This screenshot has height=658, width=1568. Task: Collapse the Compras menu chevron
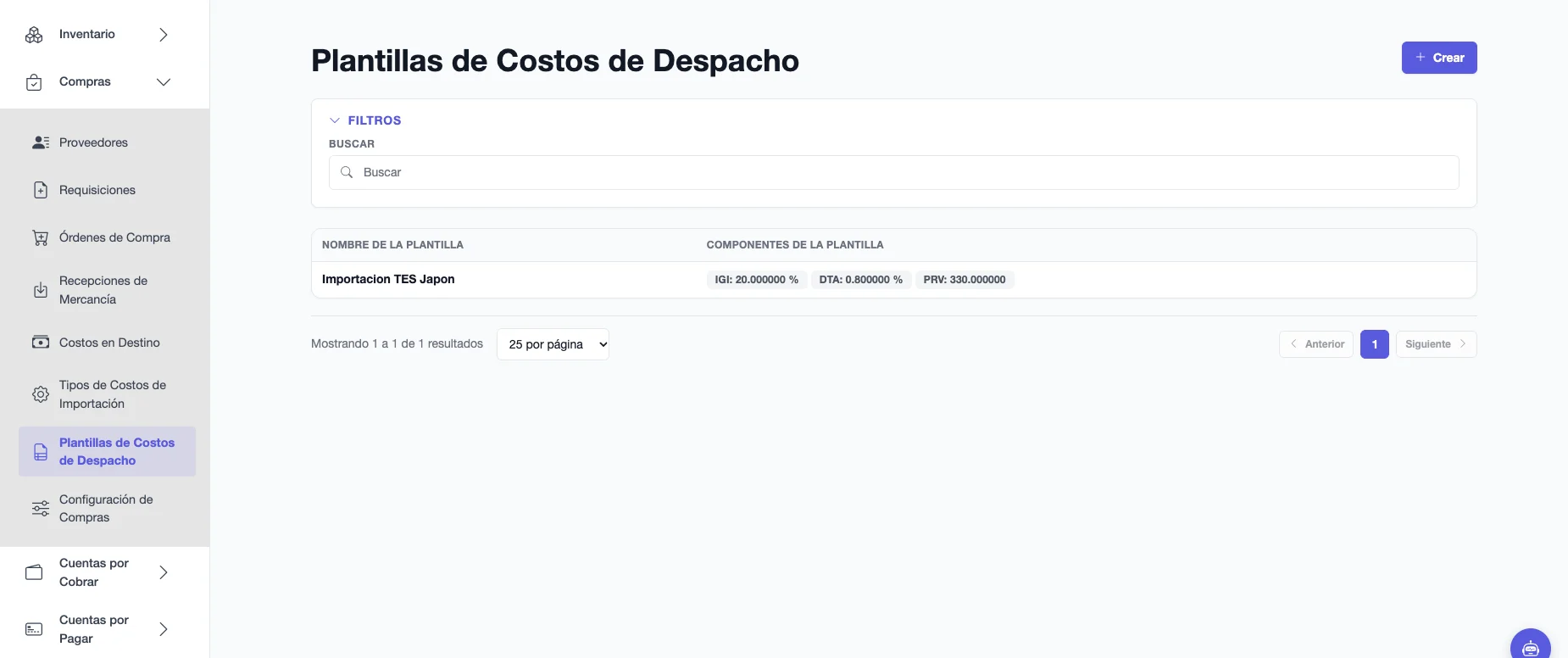point(164,82)
